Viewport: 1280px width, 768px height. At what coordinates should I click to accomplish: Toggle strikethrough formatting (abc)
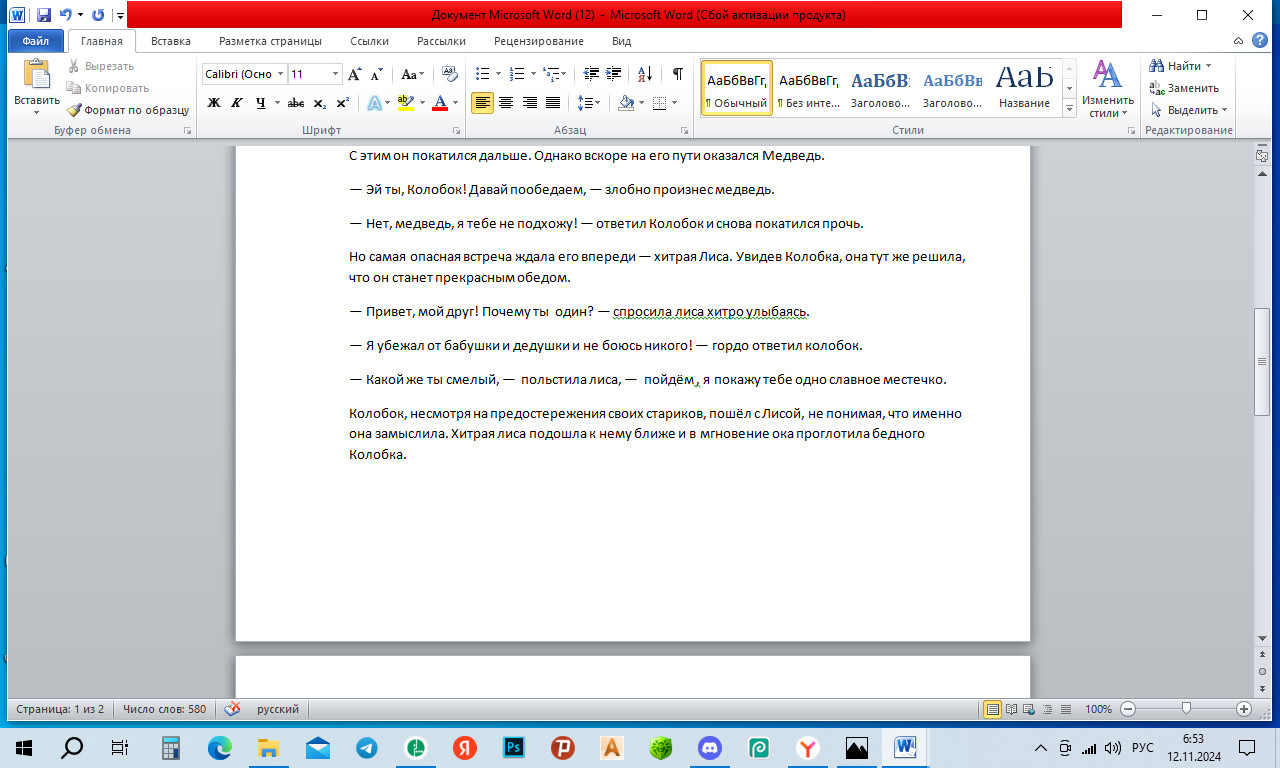click(x=296, y=103)
